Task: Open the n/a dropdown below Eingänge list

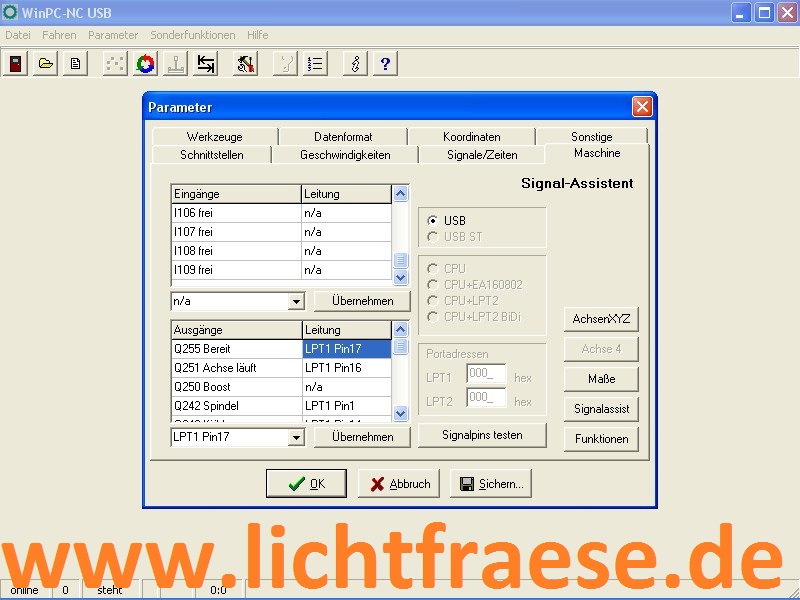Action: pyautogui.click(x=296, y=302)
